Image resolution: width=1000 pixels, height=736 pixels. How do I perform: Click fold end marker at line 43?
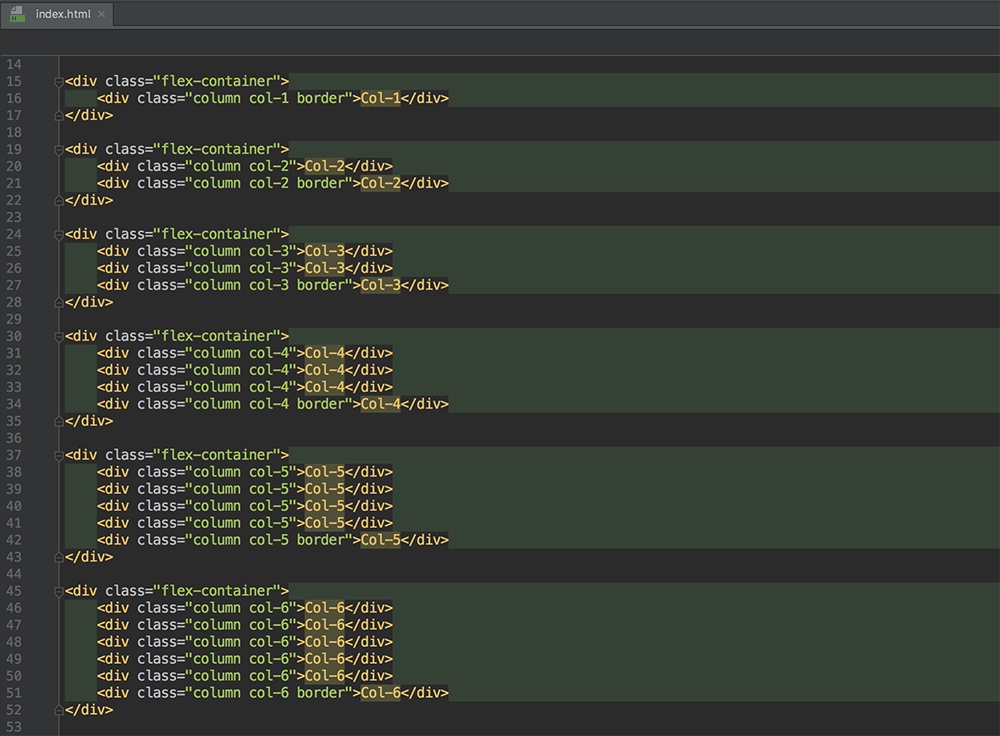(x=59, y=557)
